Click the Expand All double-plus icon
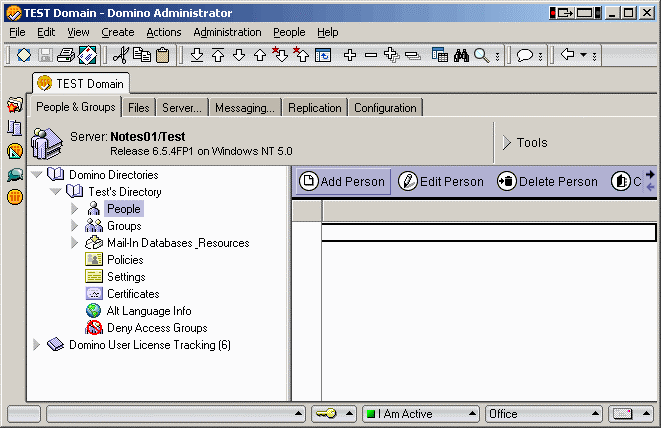The height and width of the screenshot is (428, 661). [392, 55]
